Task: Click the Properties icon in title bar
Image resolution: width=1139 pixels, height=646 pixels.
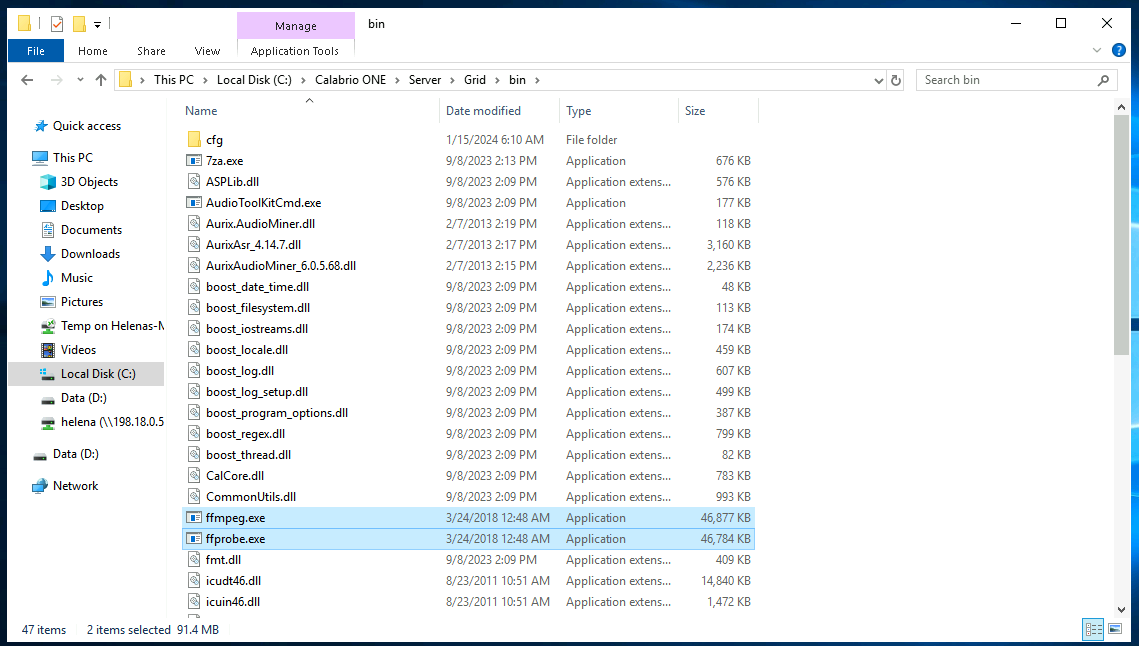Action: pos(57,24)
